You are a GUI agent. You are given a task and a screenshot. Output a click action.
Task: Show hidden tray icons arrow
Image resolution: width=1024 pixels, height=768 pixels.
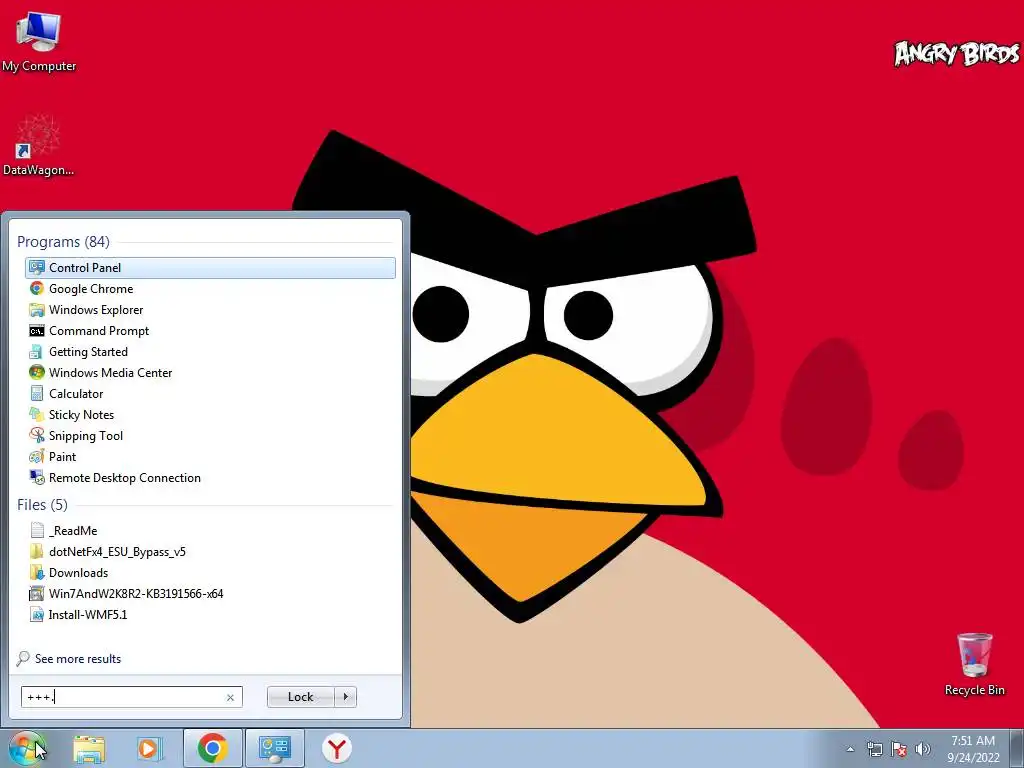pos(850,749)
